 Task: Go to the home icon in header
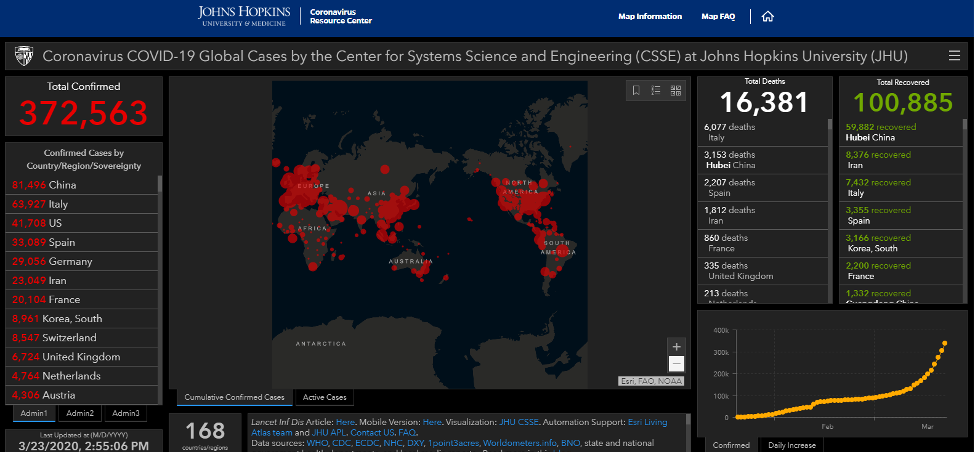click(x=768, y=17)
